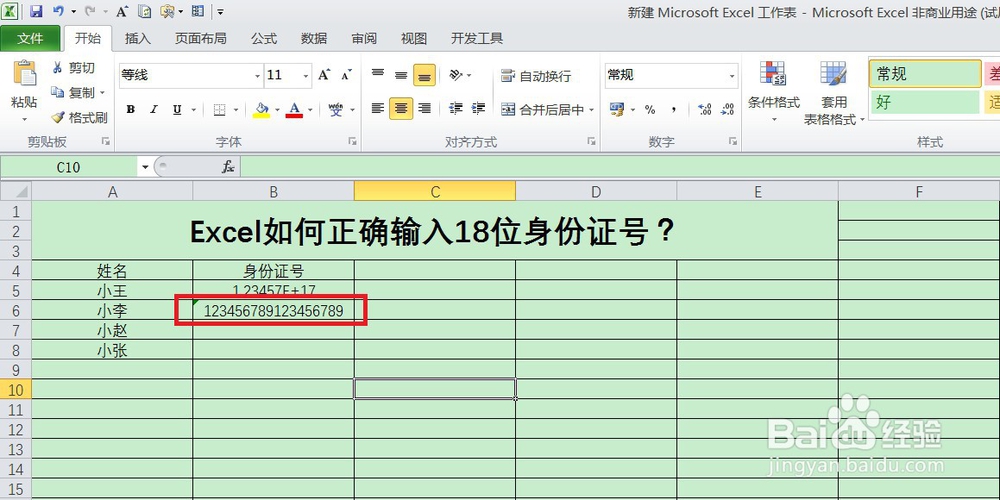Viewport: 1000px width, 500px height.
Task: Toggle Italic formatting
Action: (154, 110)
